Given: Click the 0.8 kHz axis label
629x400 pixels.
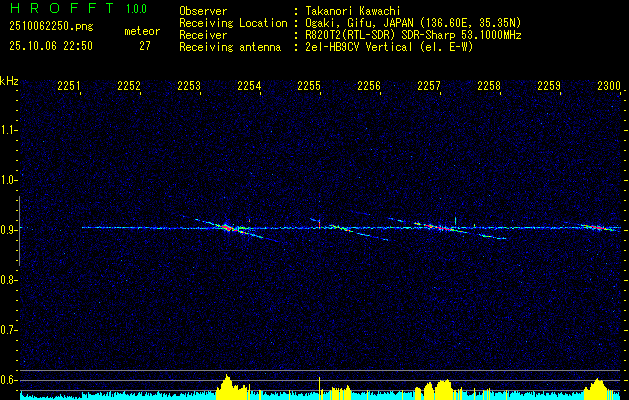Looking at the screenshot, I should pos(8,280).
